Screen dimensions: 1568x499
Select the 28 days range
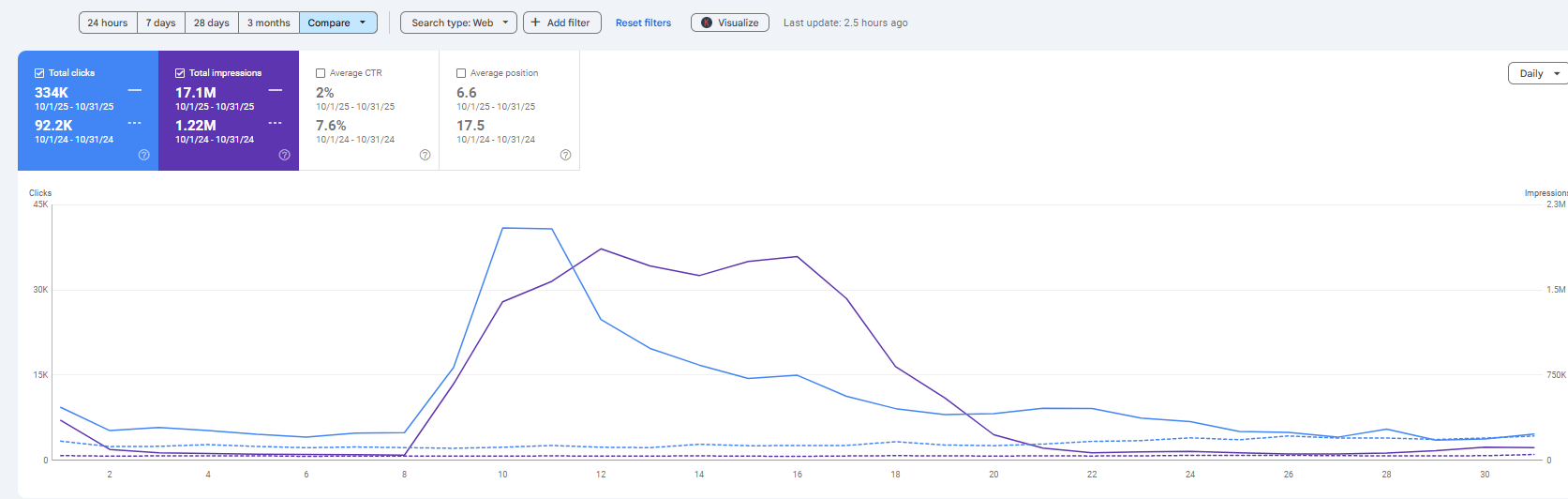tap(212, 23)
